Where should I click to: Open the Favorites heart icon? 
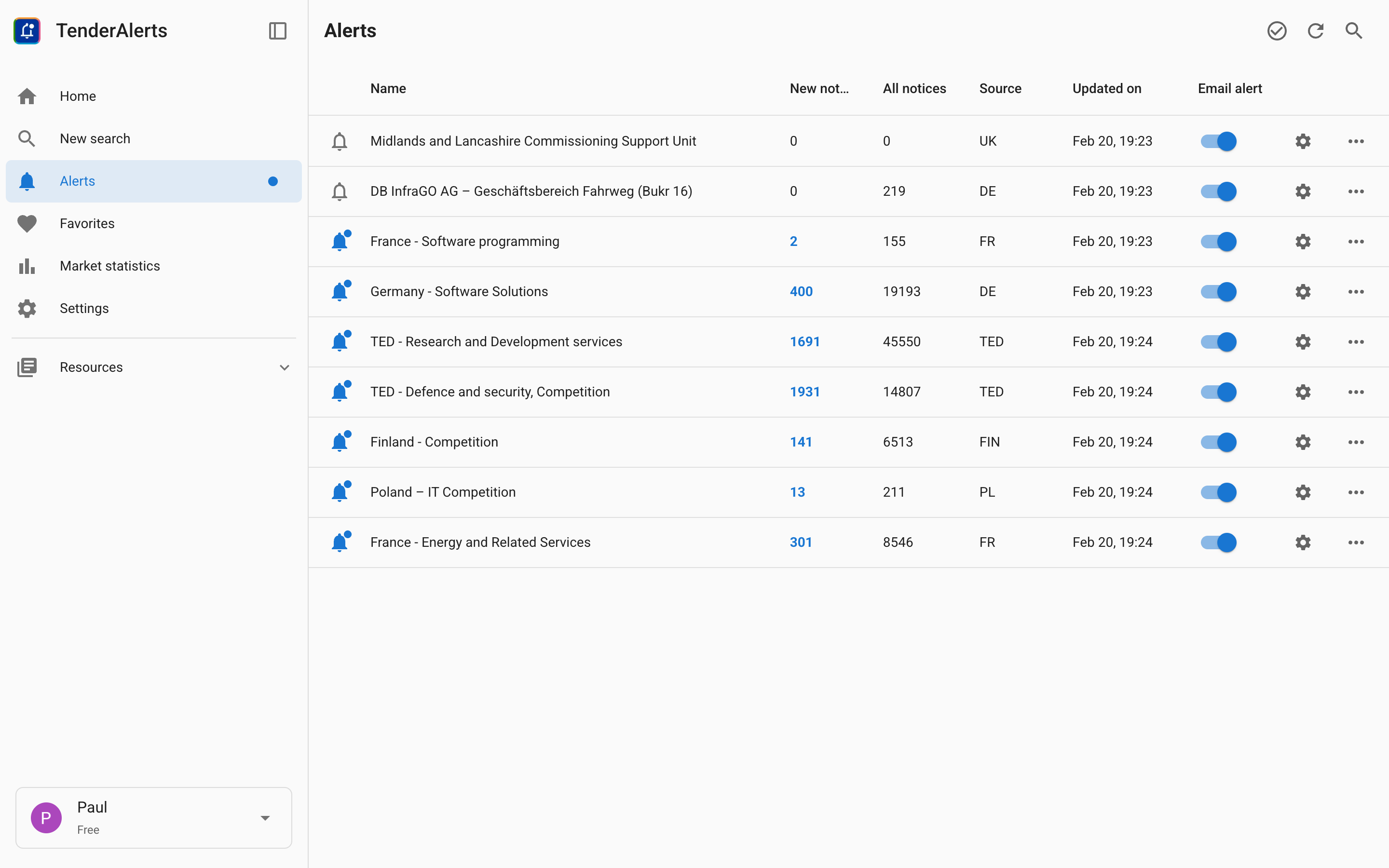pos(27,223)
